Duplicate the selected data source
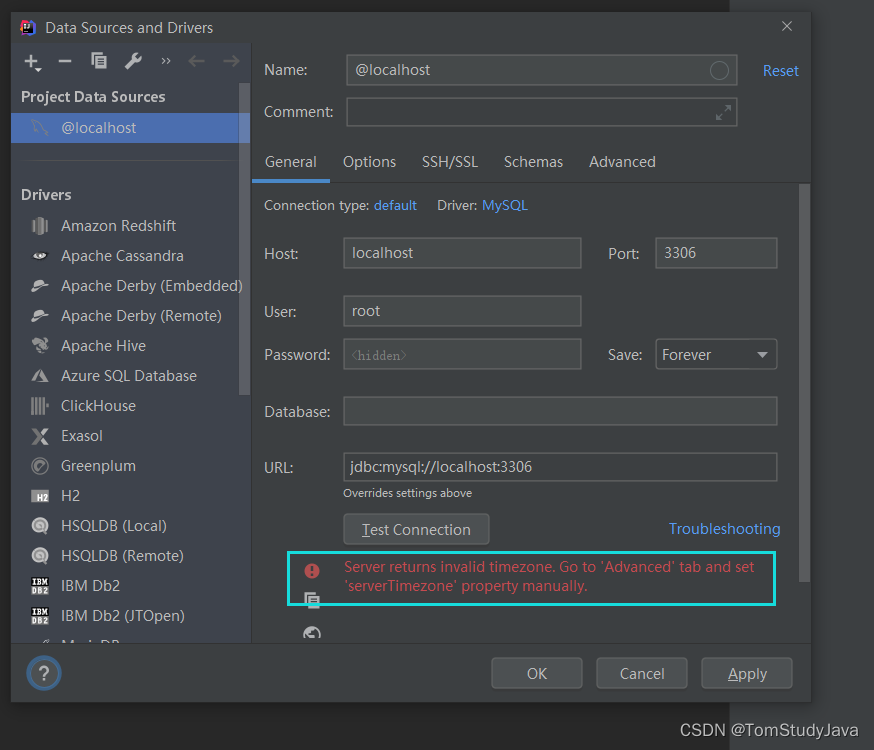Image resolution: width=874 pixels, height=750 pixels. point(99,61)
